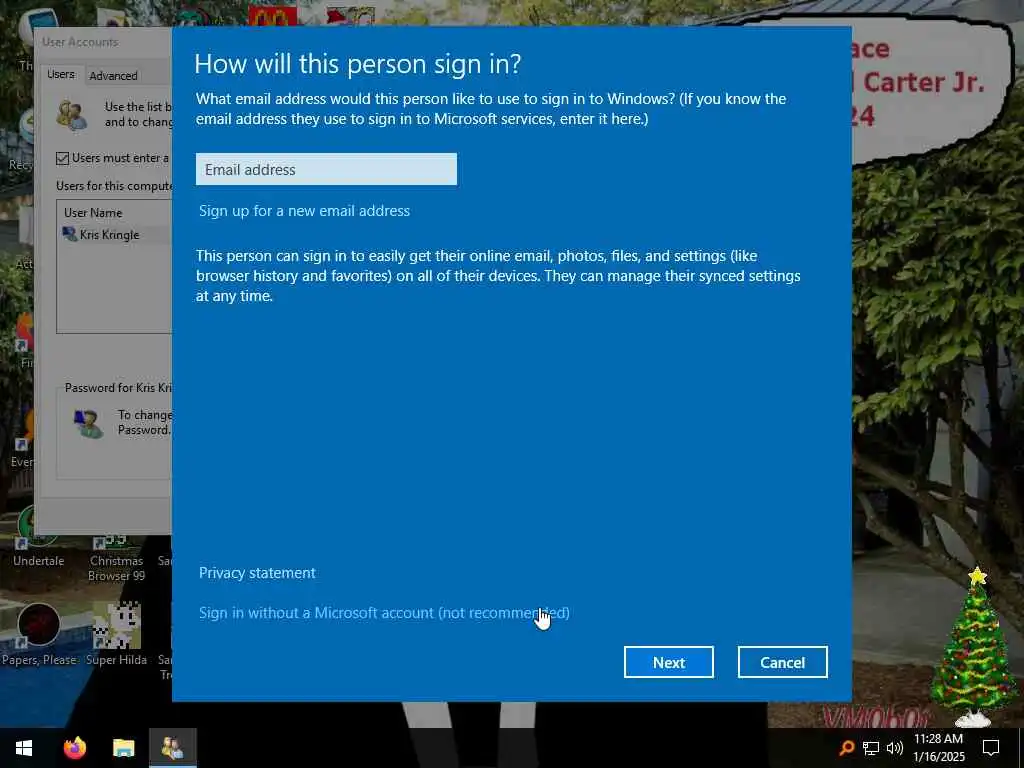Open the Papers, Please desktop icon
Screen dimensions: 1024x768
click(x=39, y=633)
